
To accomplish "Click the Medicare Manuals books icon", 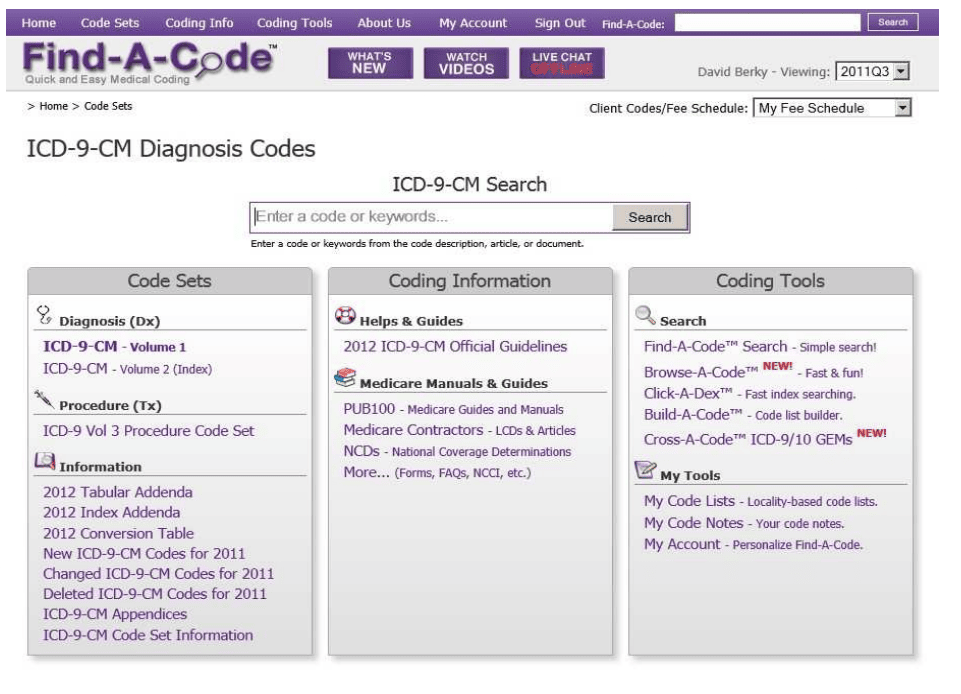I will coord(345,378).
